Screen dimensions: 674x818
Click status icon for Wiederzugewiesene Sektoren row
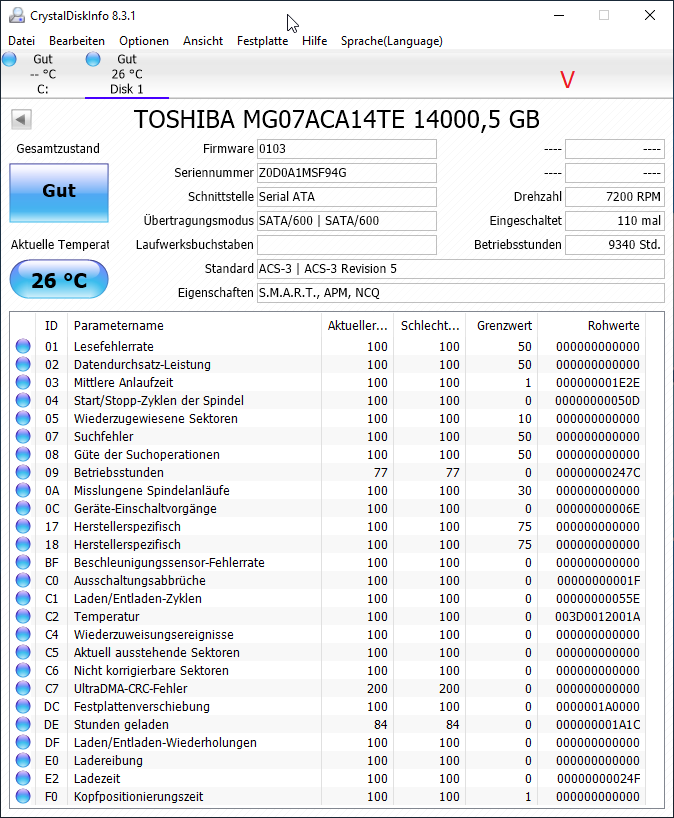23,418
